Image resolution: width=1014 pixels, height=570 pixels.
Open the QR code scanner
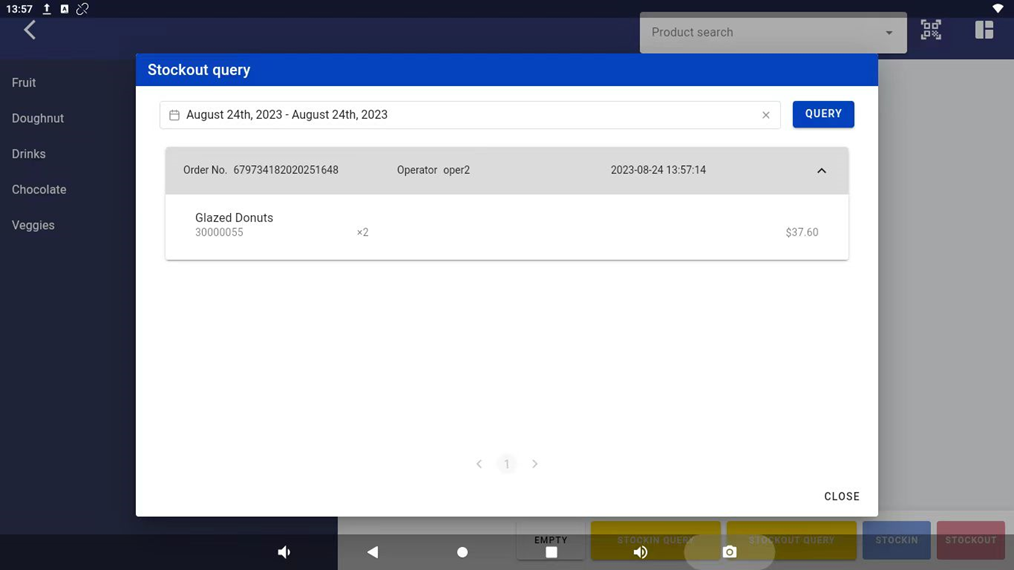click(931, 30)
